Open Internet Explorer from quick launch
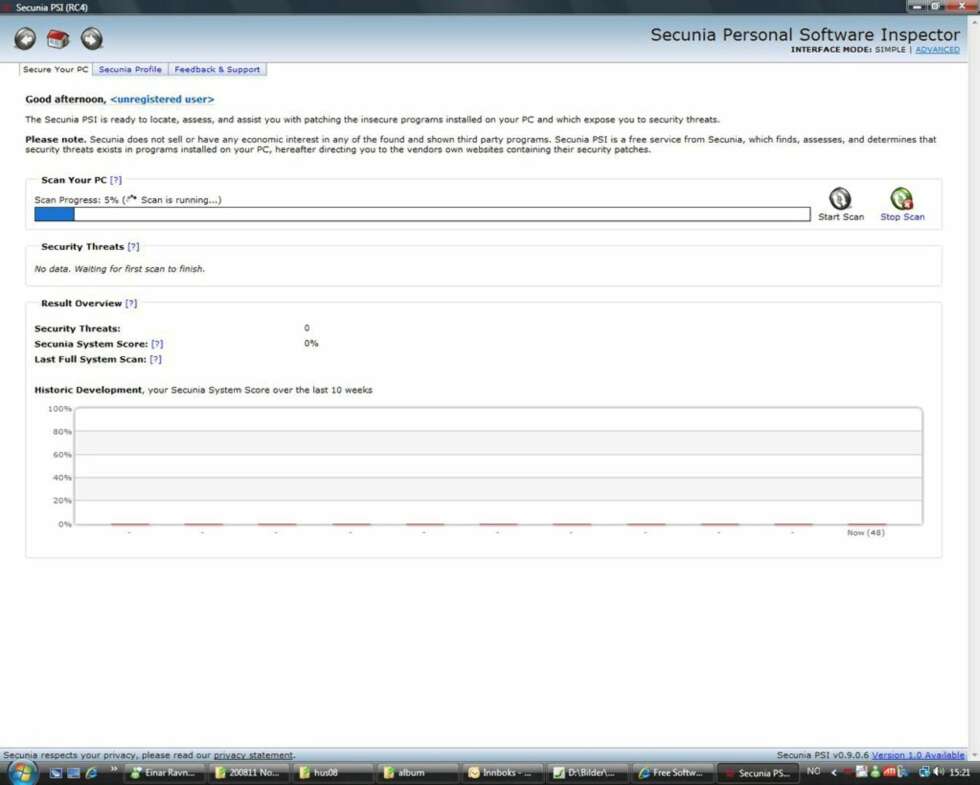 (x=91, y=772)
